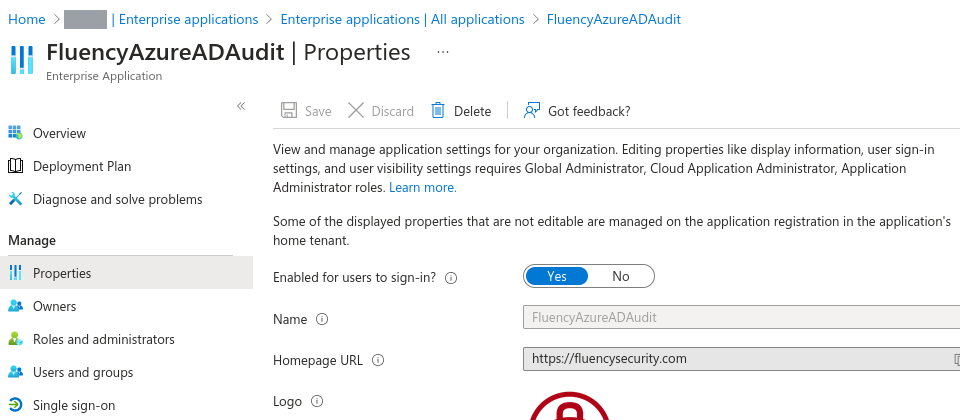Click FluencyAzureADAudit breadcrumb link
This screenshot has height=420, width=960.
pos(613,19)
